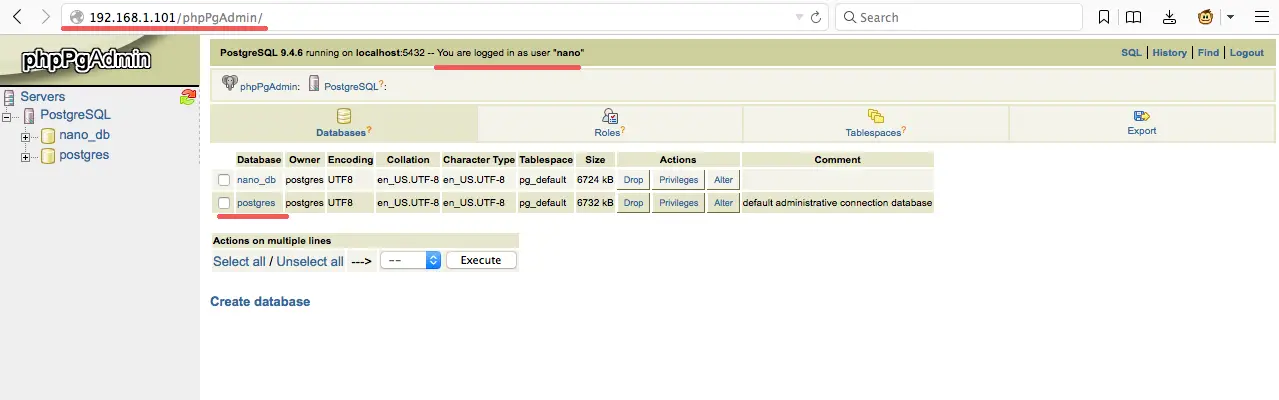This screenshot has height=400, width=1279.
Task: Open the postgres link in the table
Action: tap(256, 203)
